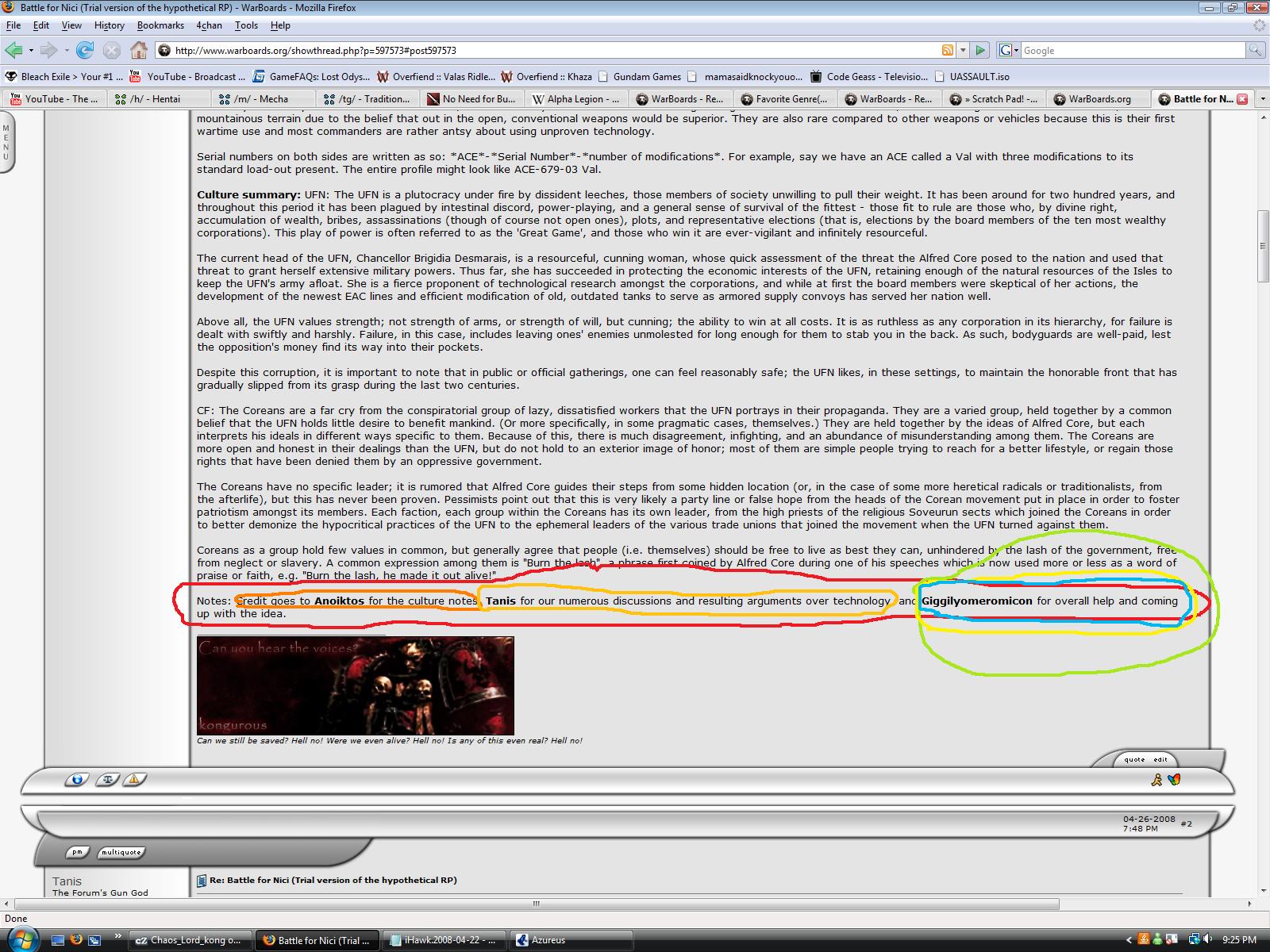
Task: Launch Firefox from quick launch
Action: (76, 940)
